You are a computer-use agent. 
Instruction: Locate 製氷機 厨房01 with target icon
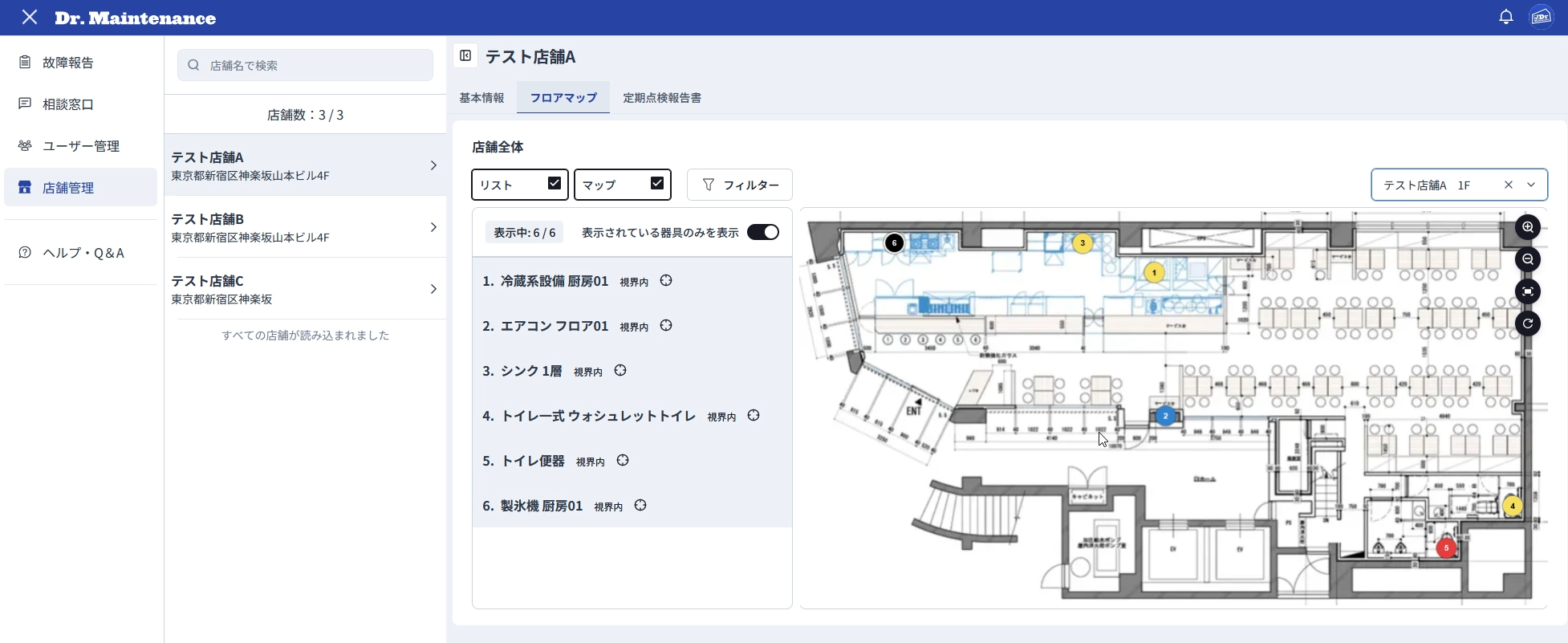tap(640, 506)
